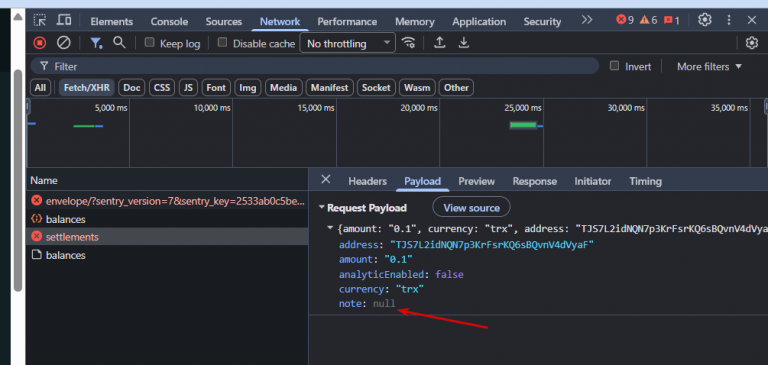Show the request Timing tab
Screen dimensions: 768x365
646,181
